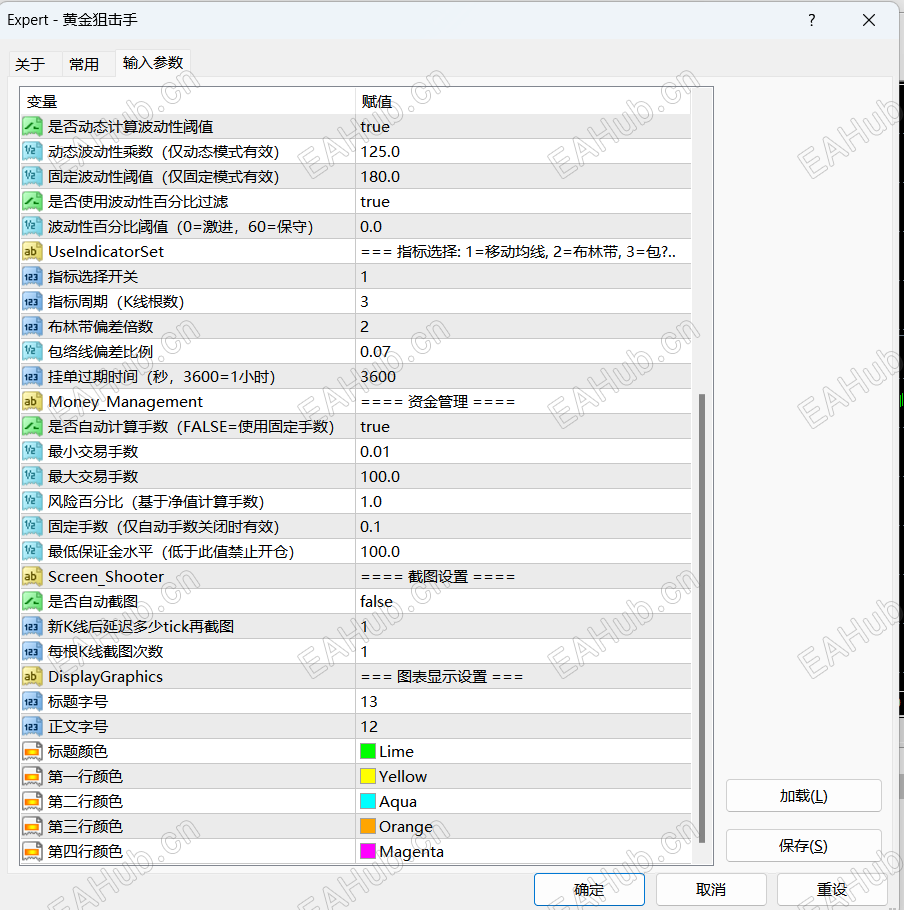Select the ab icon beside Money_Management
This screenshot has height=910, width=904.
31,401
